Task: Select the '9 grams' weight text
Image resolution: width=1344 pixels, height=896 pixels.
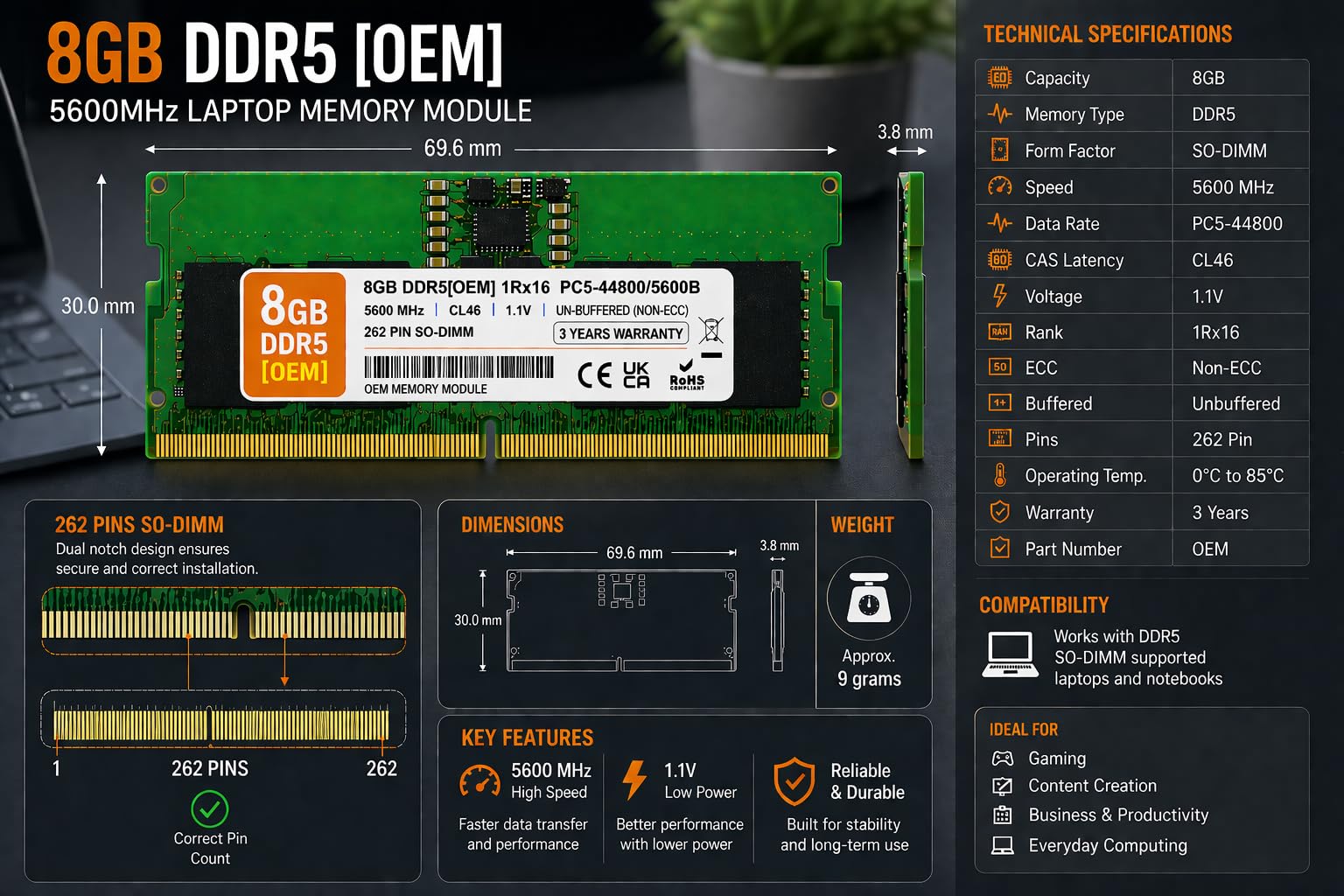Action: point(869,679)
